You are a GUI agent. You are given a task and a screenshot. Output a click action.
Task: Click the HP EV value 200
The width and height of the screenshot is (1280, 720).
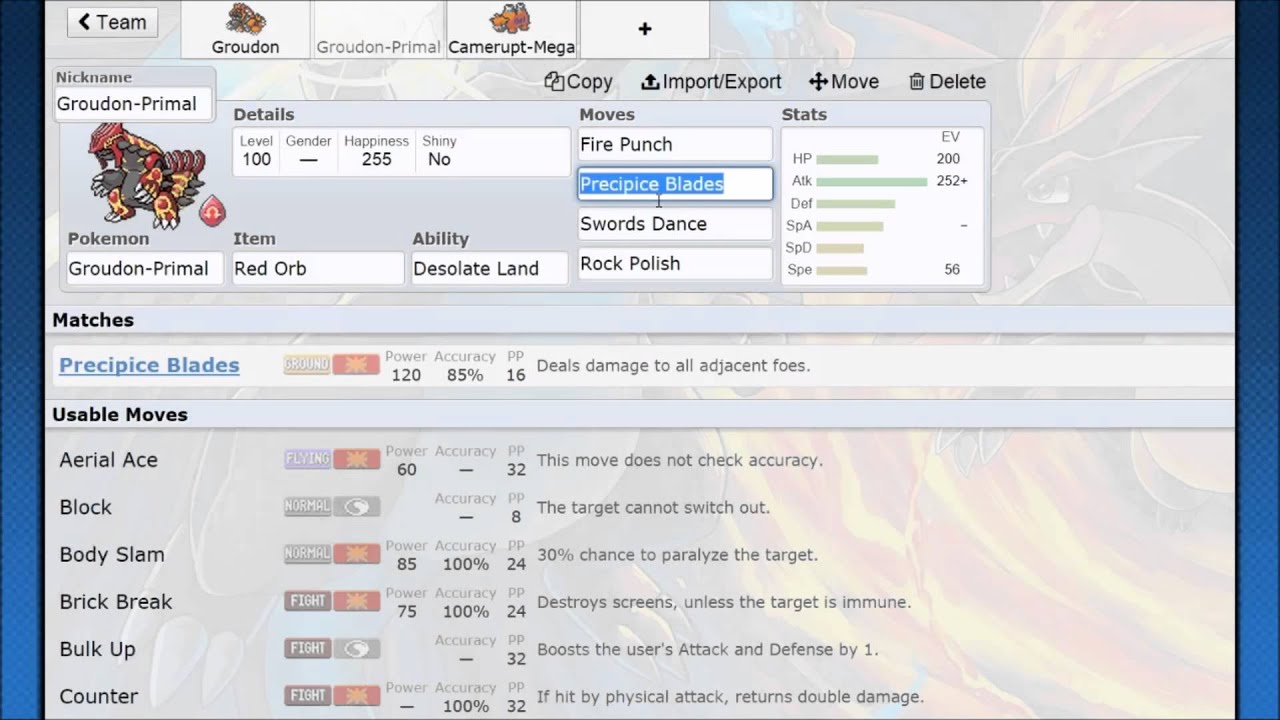(948, 159)
